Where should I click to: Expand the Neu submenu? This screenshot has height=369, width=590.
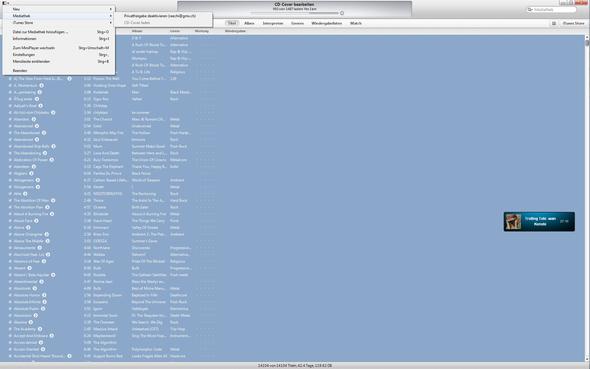click(59, 9)
